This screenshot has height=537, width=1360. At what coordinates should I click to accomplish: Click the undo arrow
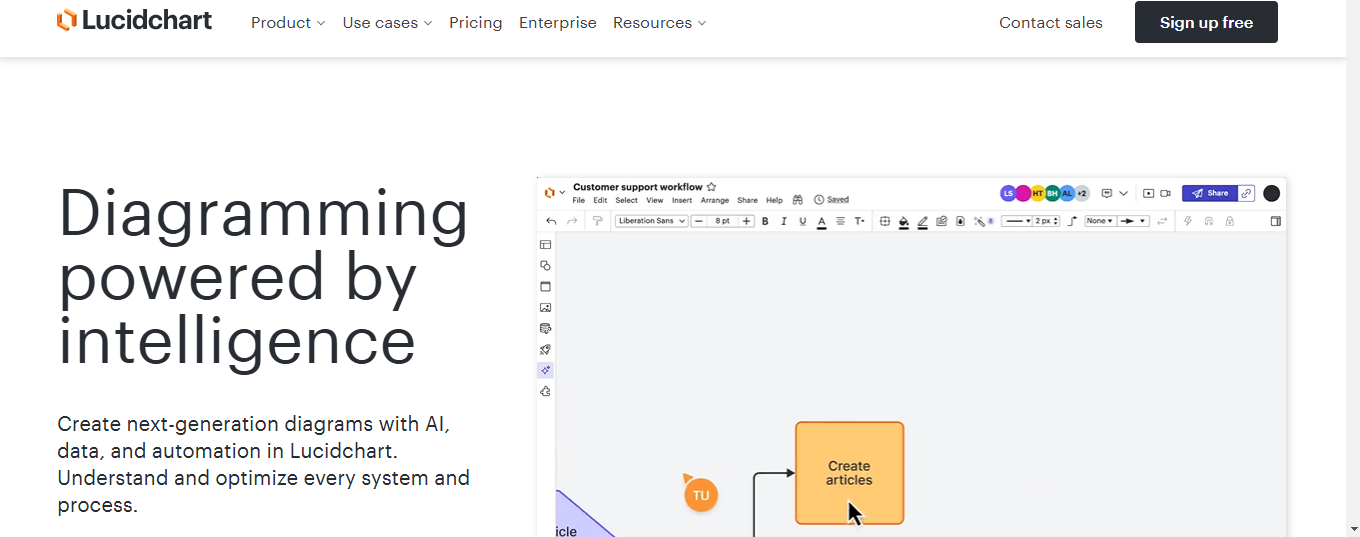point(551,221)
